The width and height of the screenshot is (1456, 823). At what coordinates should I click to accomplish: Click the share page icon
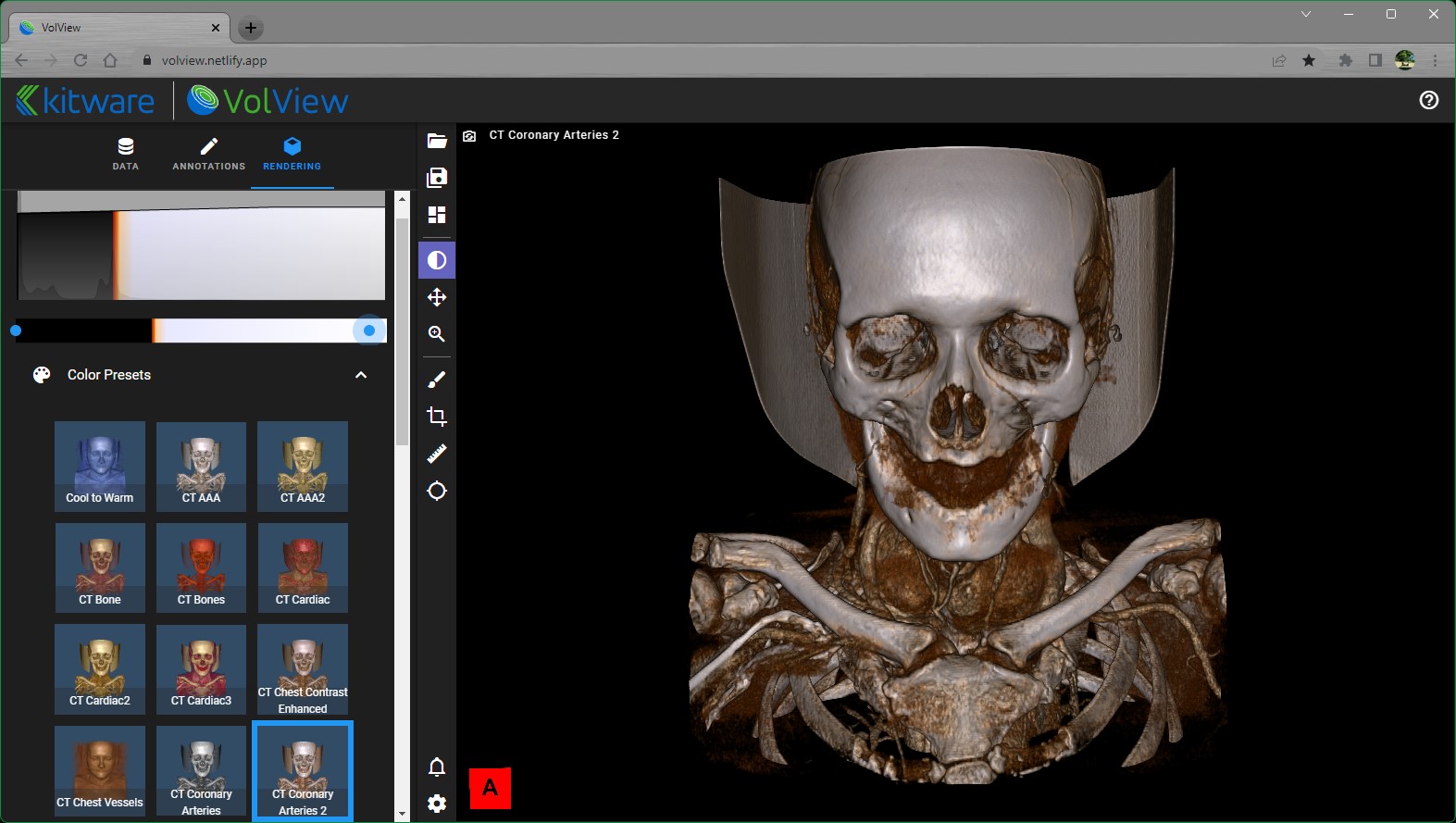pos(1279,60)
